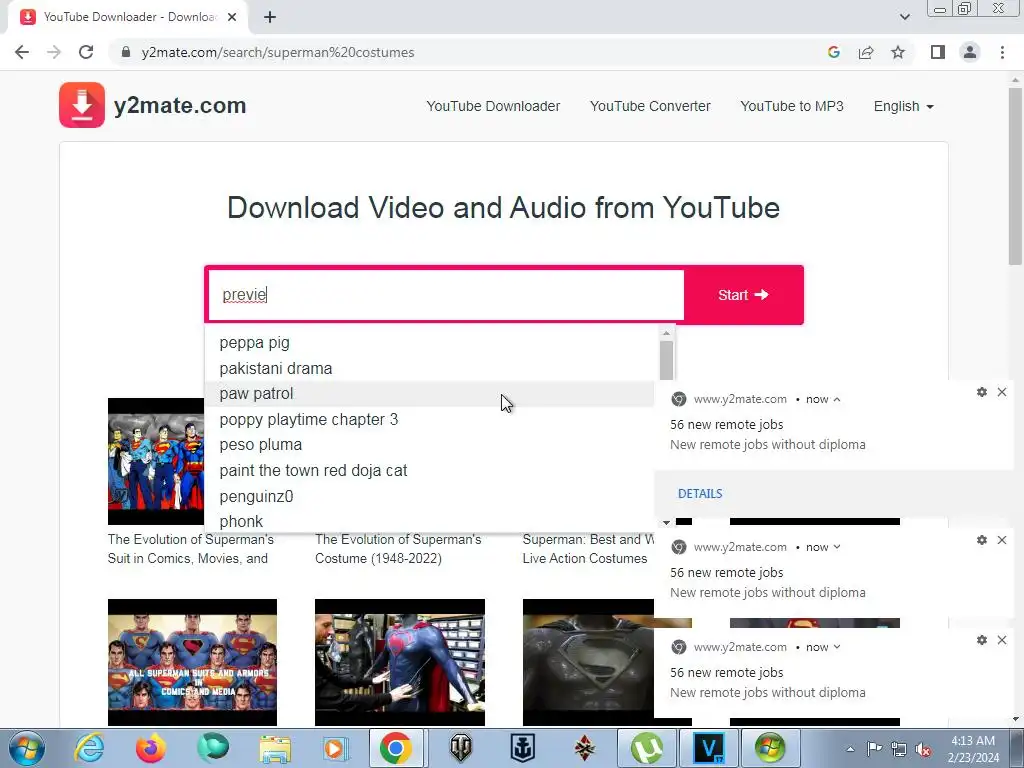Screen dimensions: 1024x768
Task: Click the suggestion list scroll down arrow
Action: [x=666, y=522]
